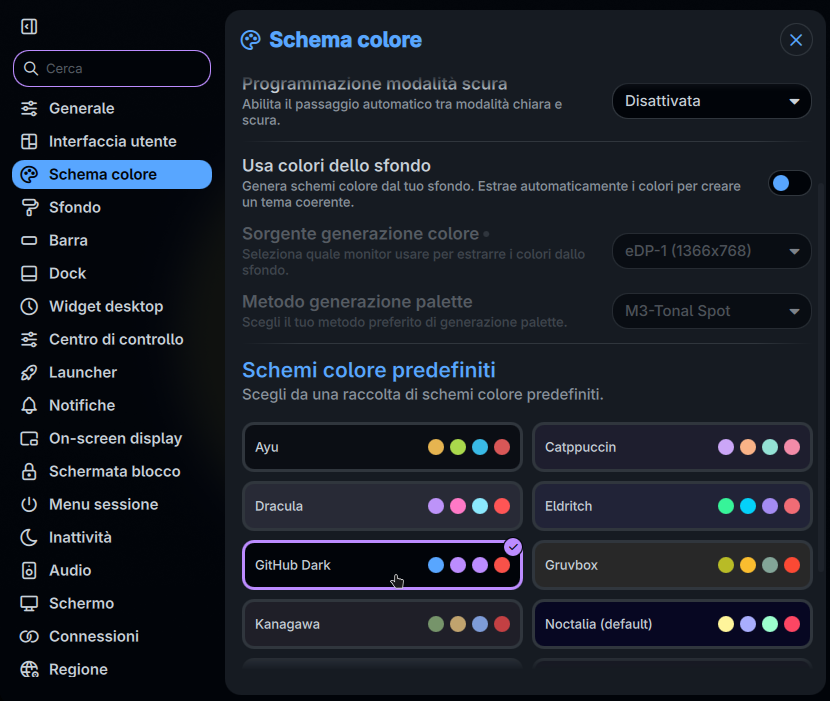Viewport: 830px width, 701px height.
Task: Click the Menu sessione power icon
Action: (29, 505)
